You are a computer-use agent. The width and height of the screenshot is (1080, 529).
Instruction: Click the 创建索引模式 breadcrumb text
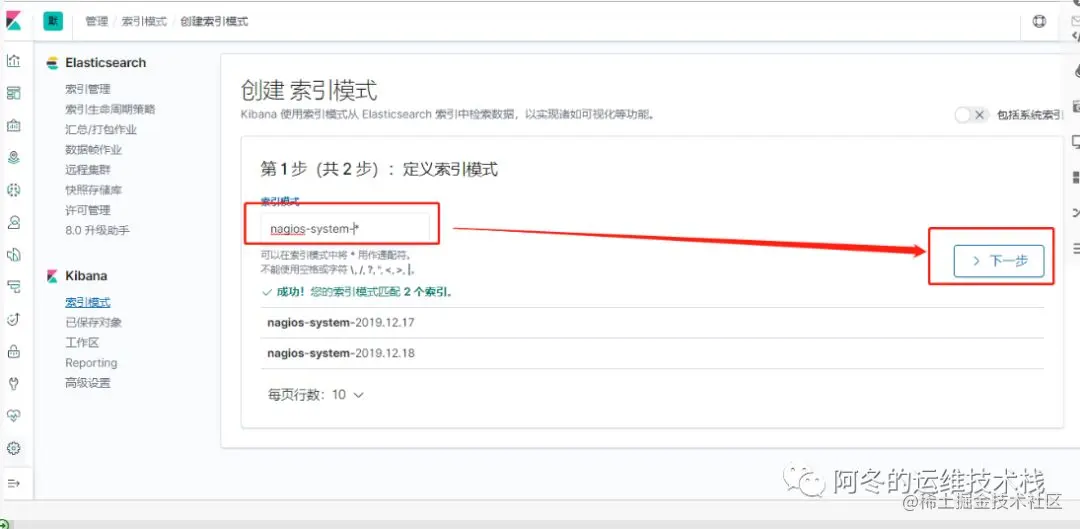tap(214, 21)
